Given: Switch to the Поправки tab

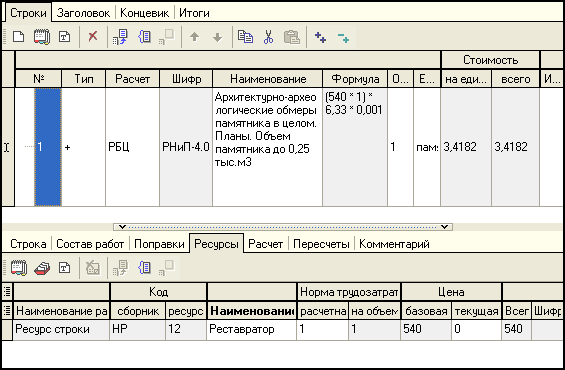Looking at the screenshot, I should pyautogui.click(x=159, y=244).
